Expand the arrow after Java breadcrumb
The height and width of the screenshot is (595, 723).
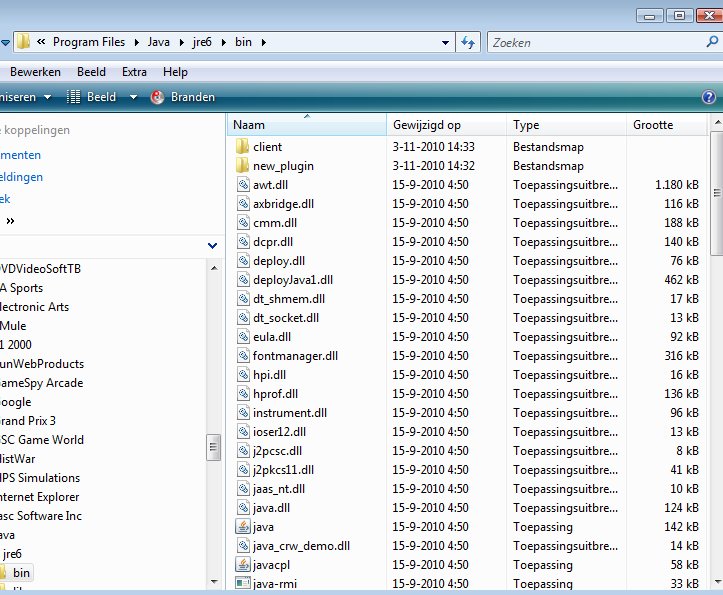(x=181, y=42)
